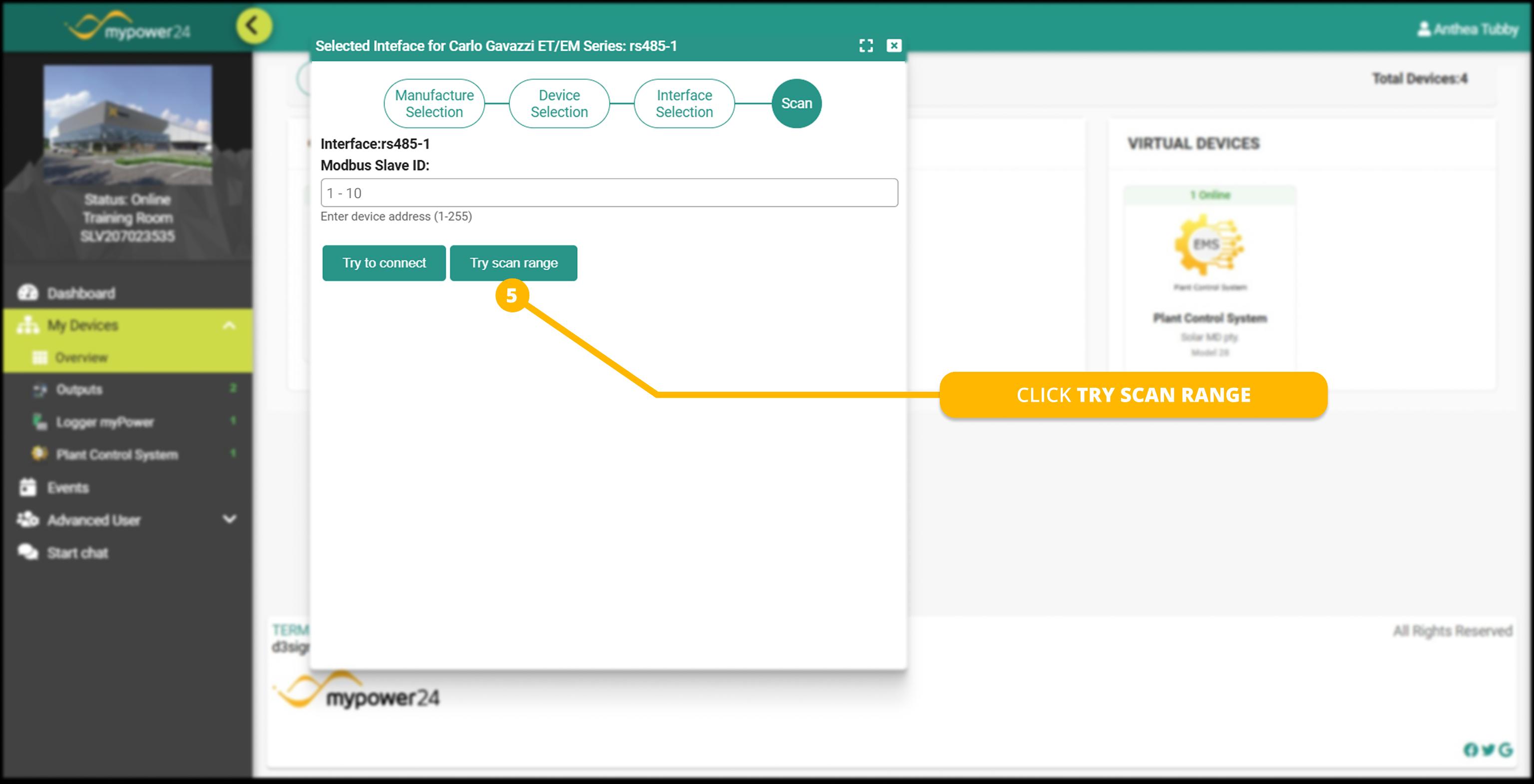The height and width of the screenshot is (784, 1534).
Task: Click the site building photo thumbnail
Action: tap(127, 125)
